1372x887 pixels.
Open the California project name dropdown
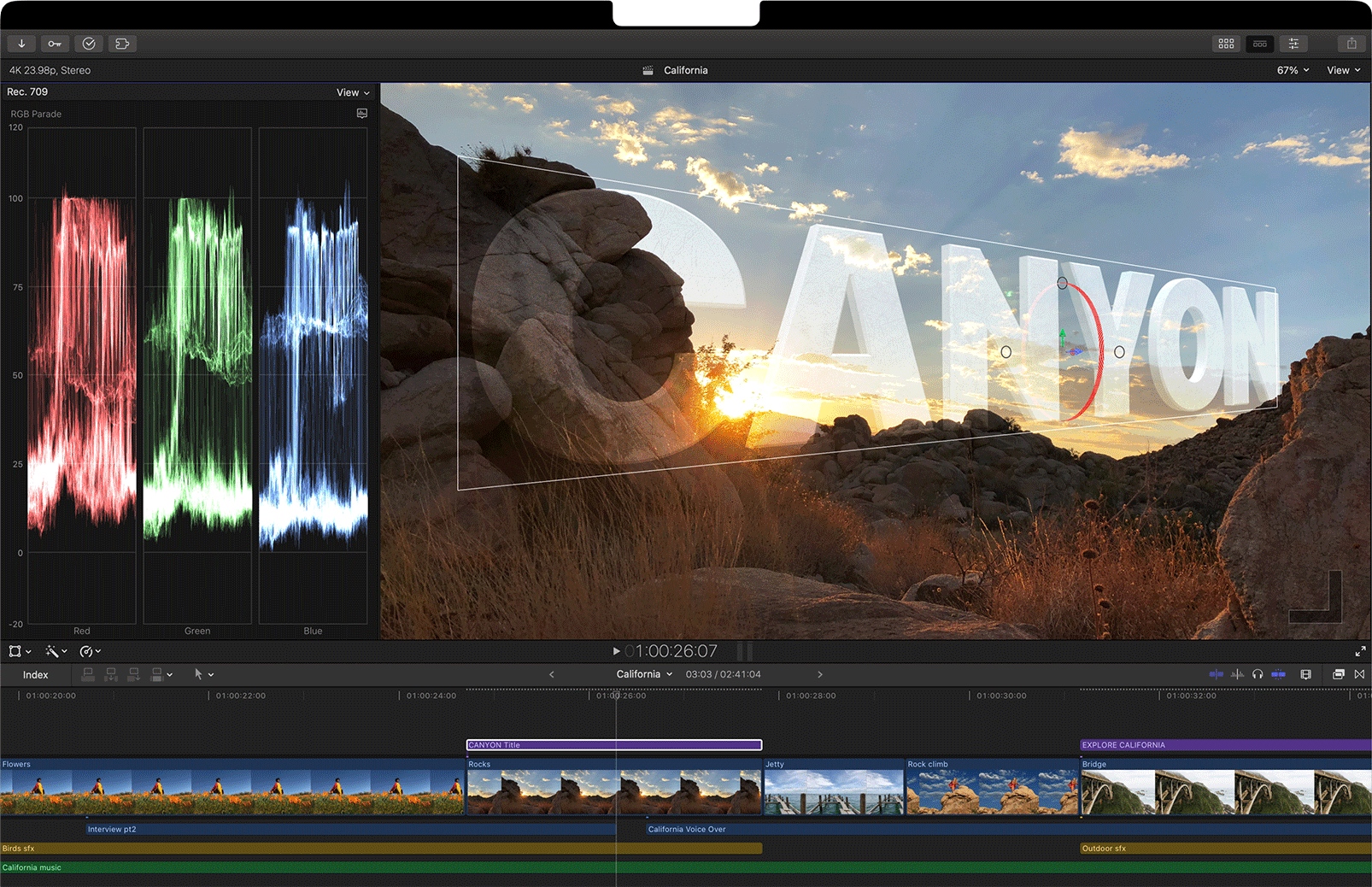point(644,674)
